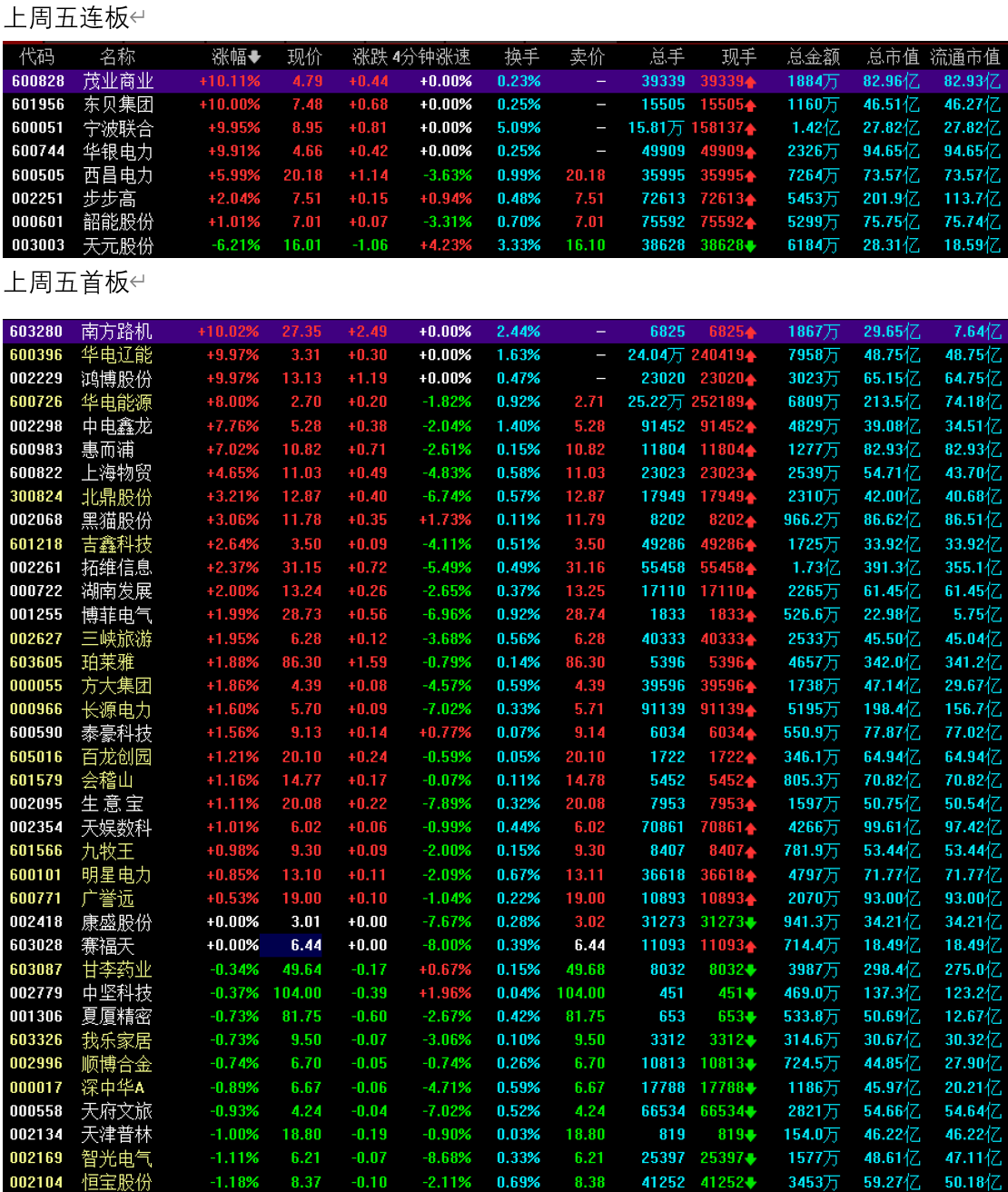Select stock name 中电鑫龙
Viewport: 1008px width, 1192px height.
coord(117,426)
